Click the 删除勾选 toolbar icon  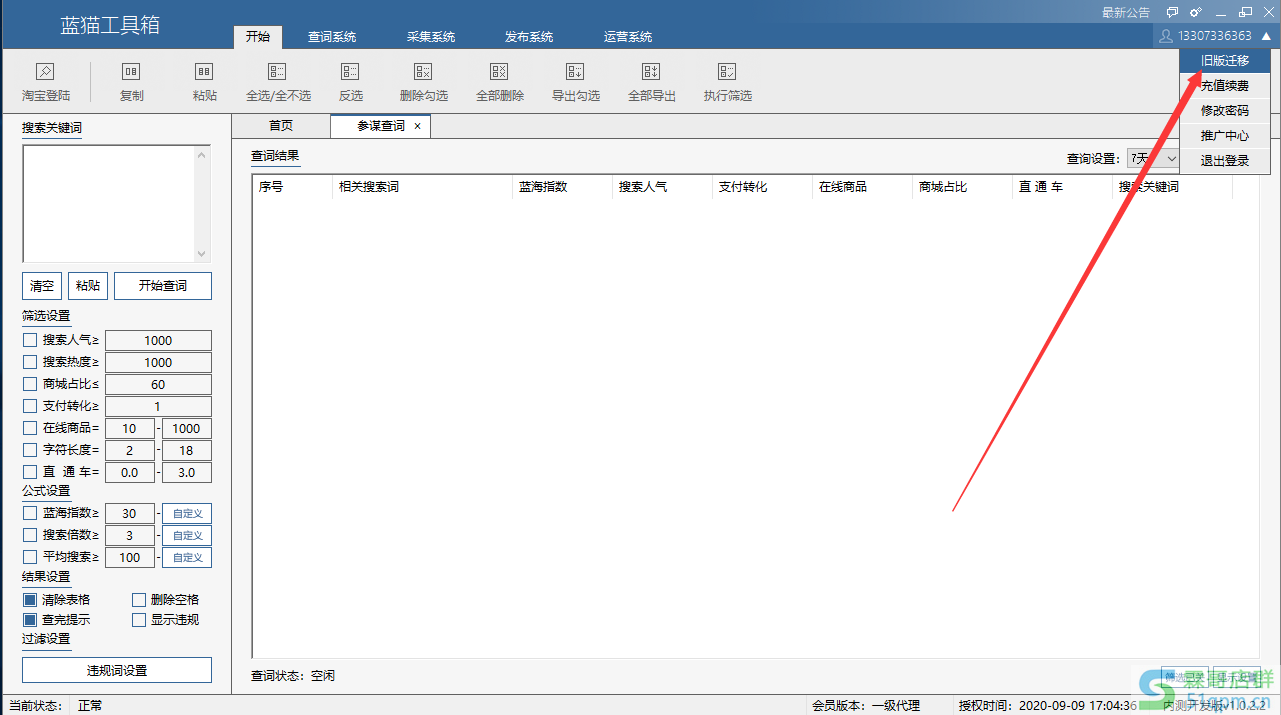[423, 72]
